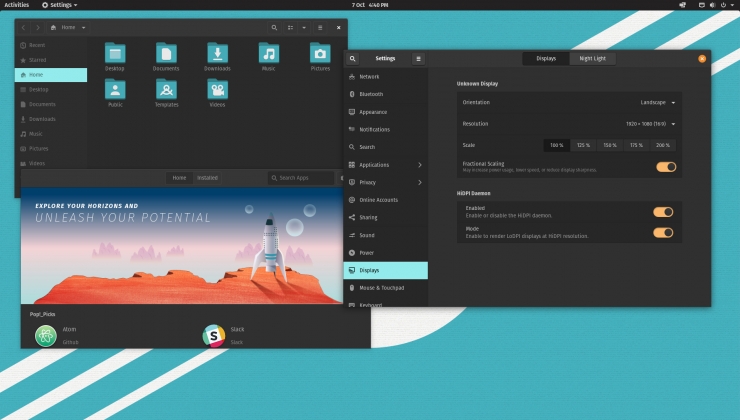
Task: Toggle the HiDPI Mode switch
Action: click(x=663, y=233)
